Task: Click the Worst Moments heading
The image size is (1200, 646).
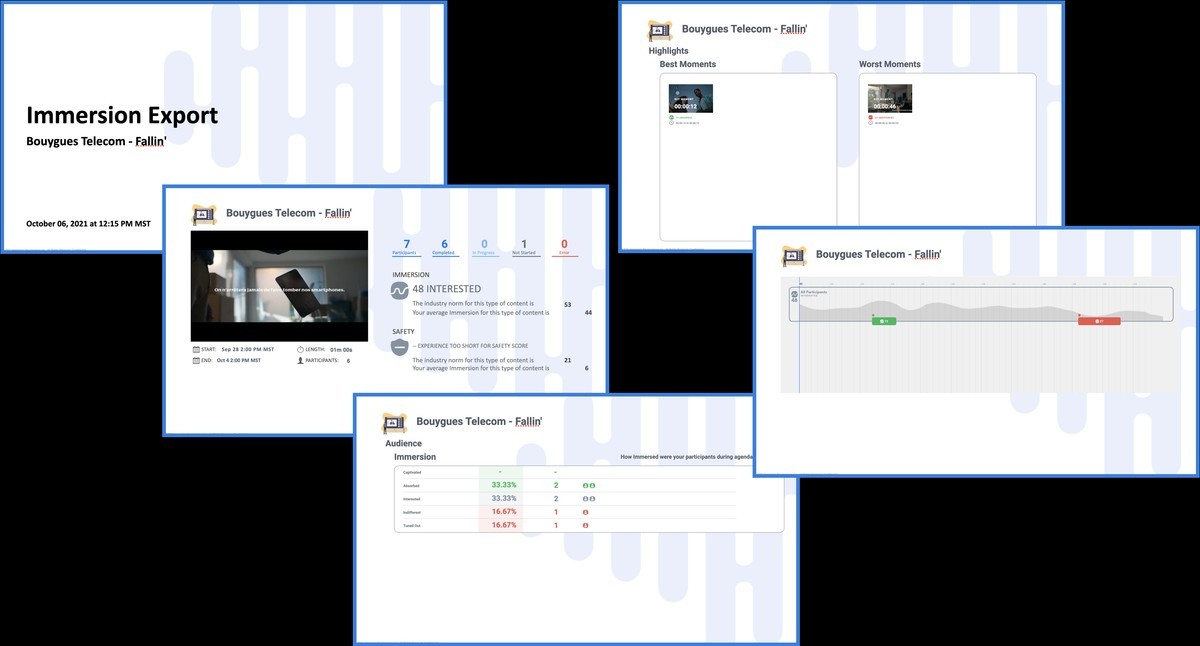Action: pos(890,64)
